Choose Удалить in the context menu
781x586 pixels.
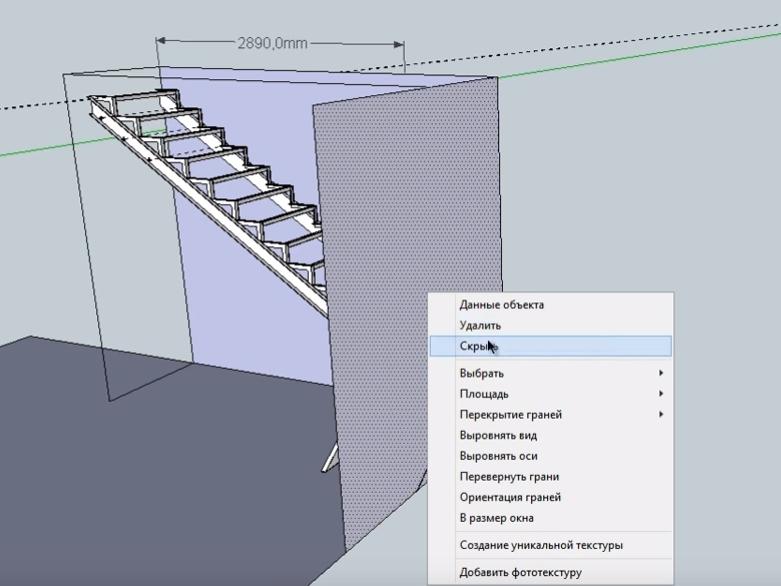[x=480, y=325]
